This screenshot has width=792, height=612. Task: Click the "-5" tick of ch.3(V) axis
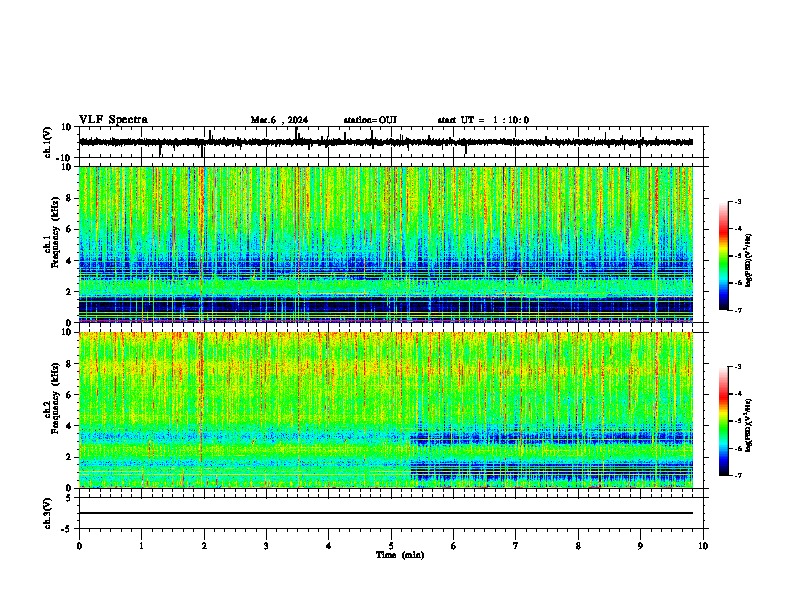click(x=68, y=529)
